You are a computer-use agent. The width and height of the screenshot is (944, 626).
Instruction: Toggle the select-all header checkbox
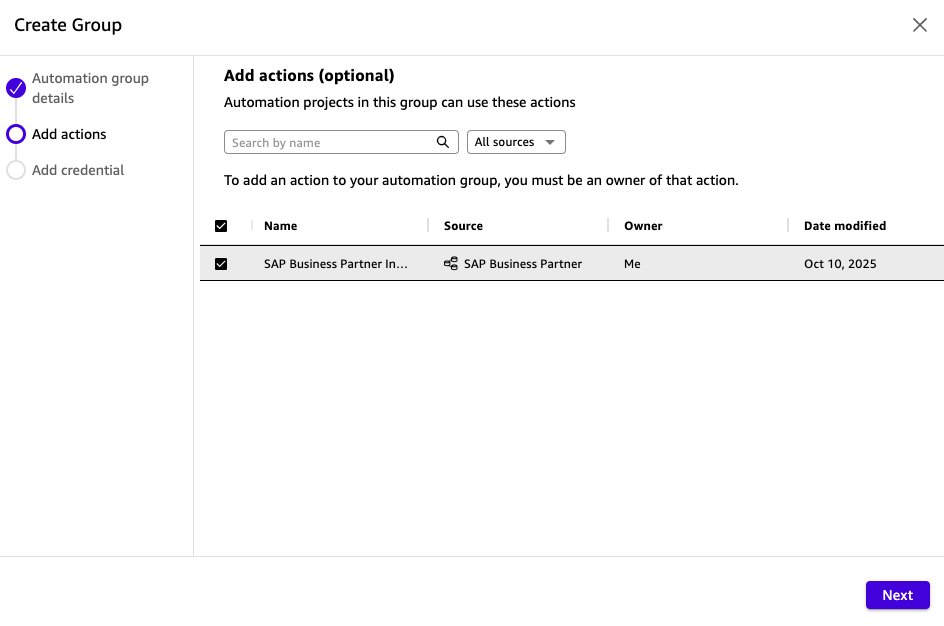tap(221, 226)
